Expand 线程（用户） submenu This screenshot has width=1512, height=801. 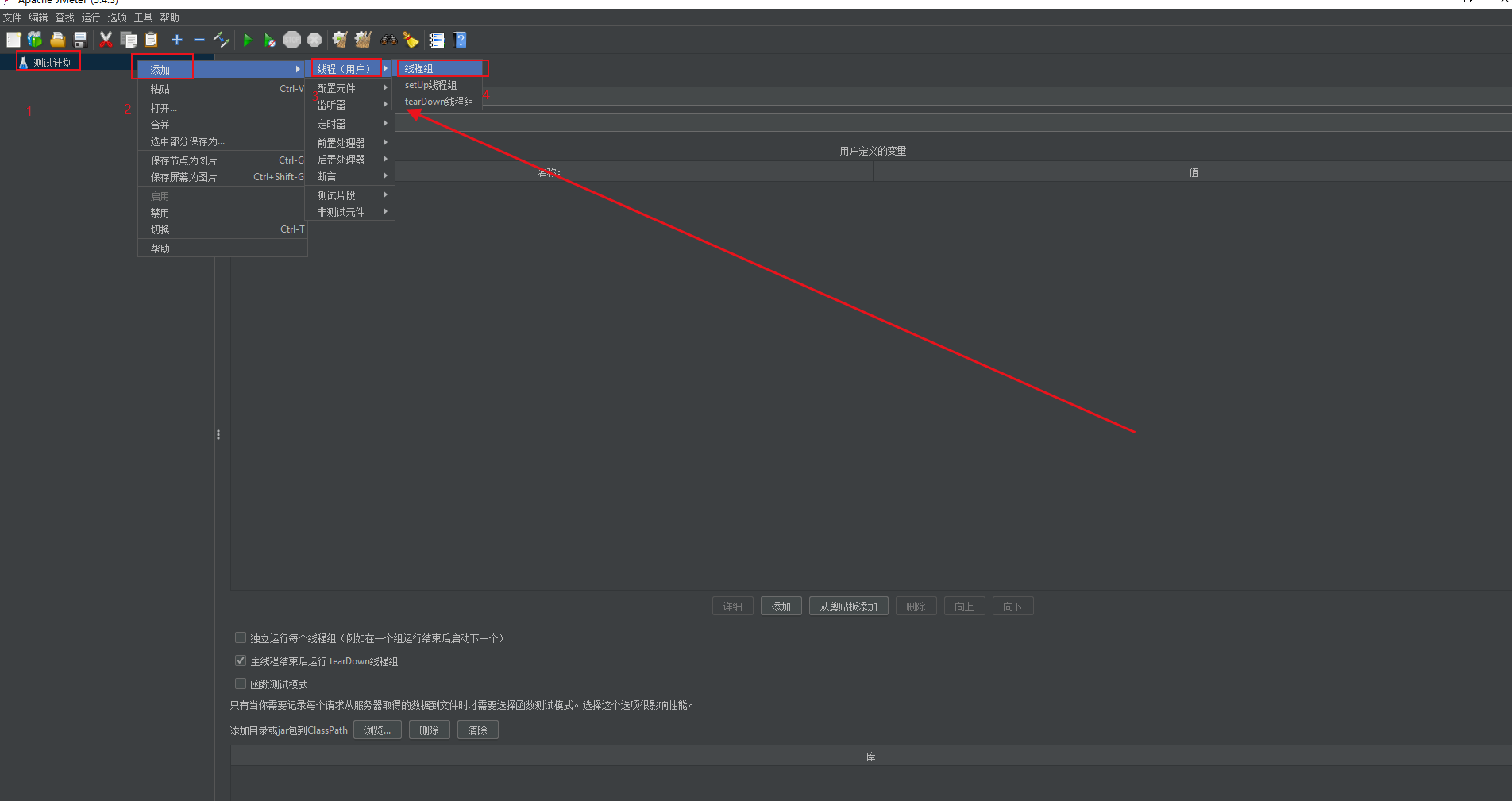tap(349, 69)
